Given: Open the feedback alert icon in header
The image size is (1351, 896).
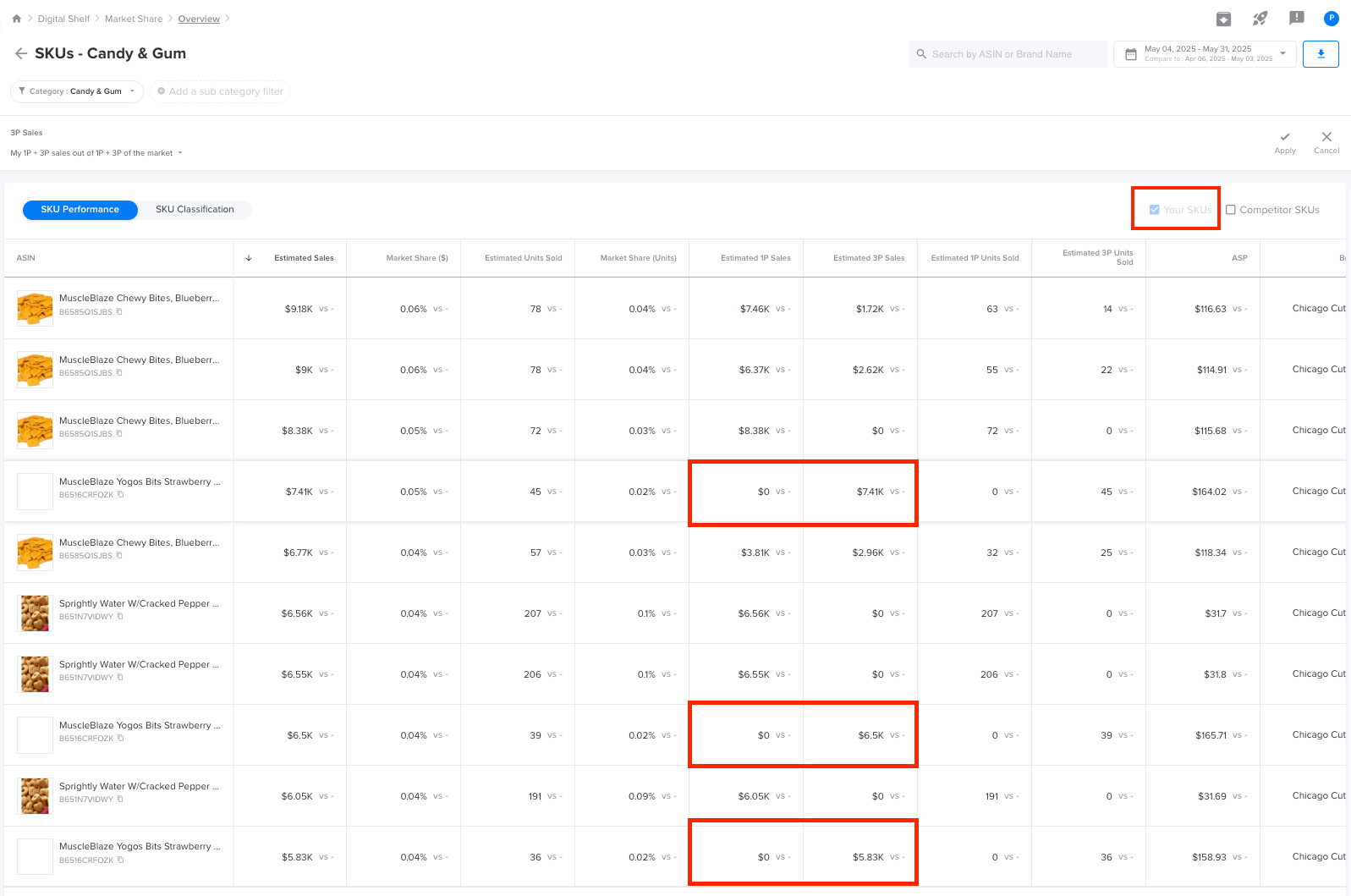Looking at the screenshot, I should pos(1296,18).
